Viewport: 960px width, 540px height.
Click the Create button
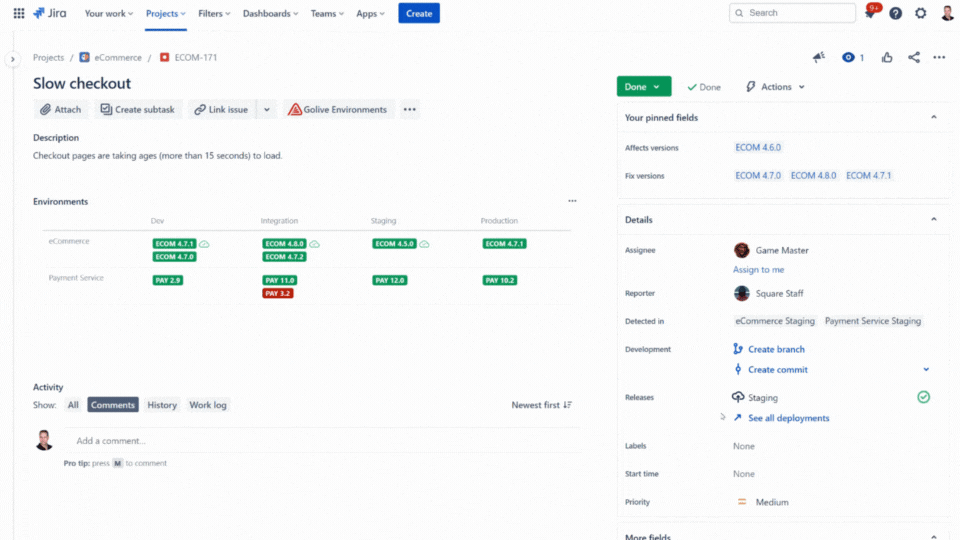419,13
